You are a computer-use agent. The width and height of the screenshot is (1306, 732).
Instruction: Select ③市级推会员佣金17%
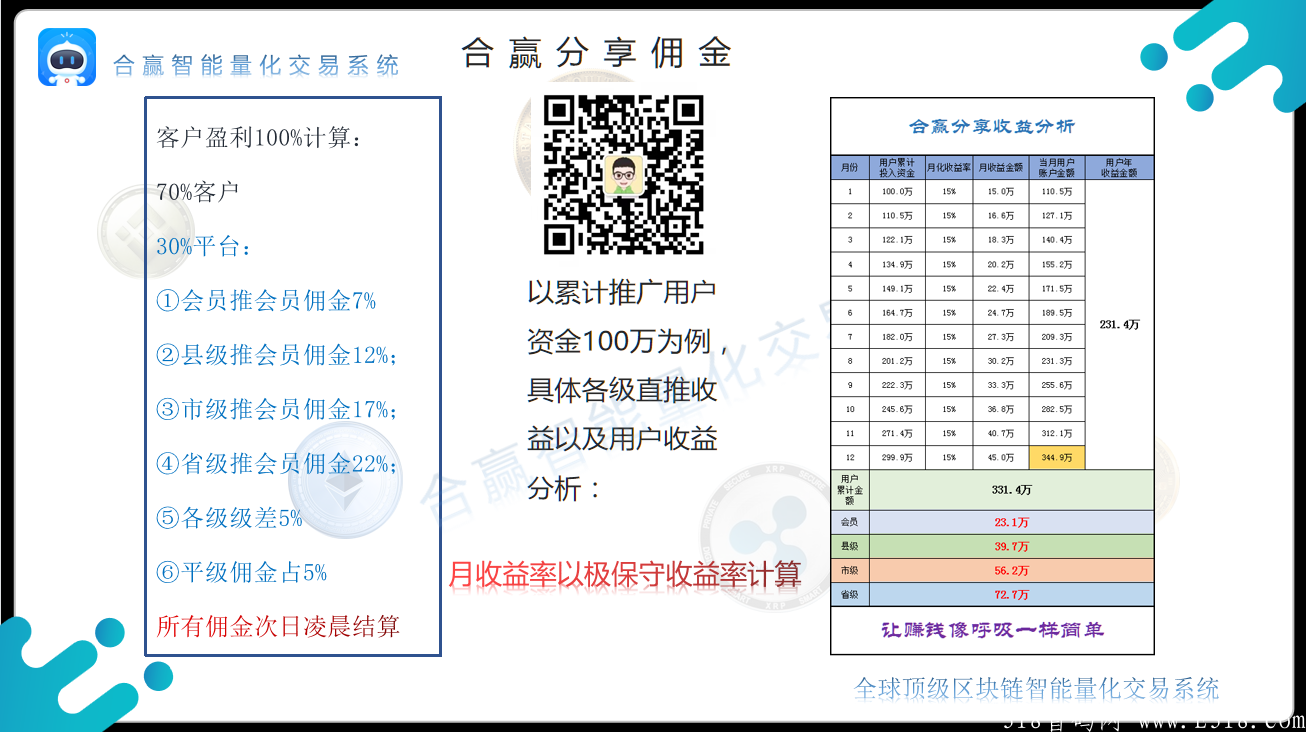click(x=277, y=409)
